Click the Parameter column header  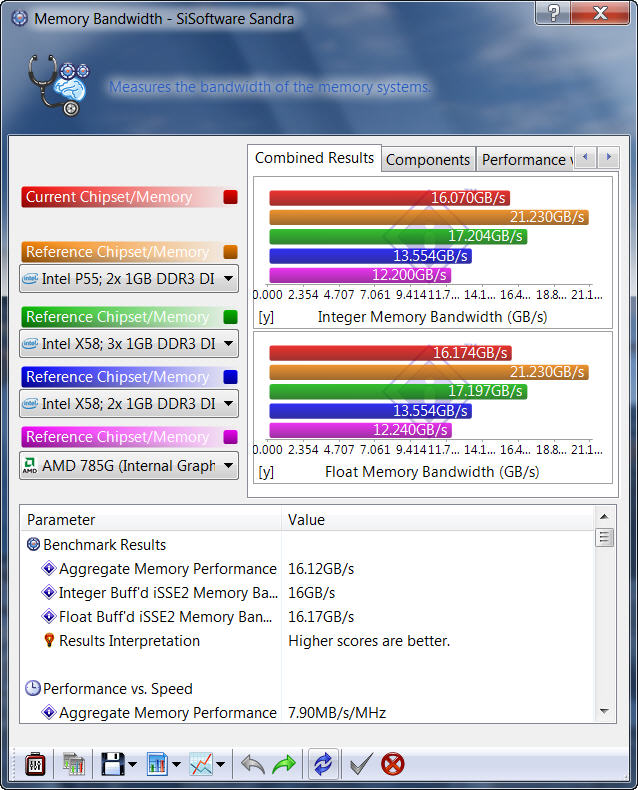click(151, 519)
